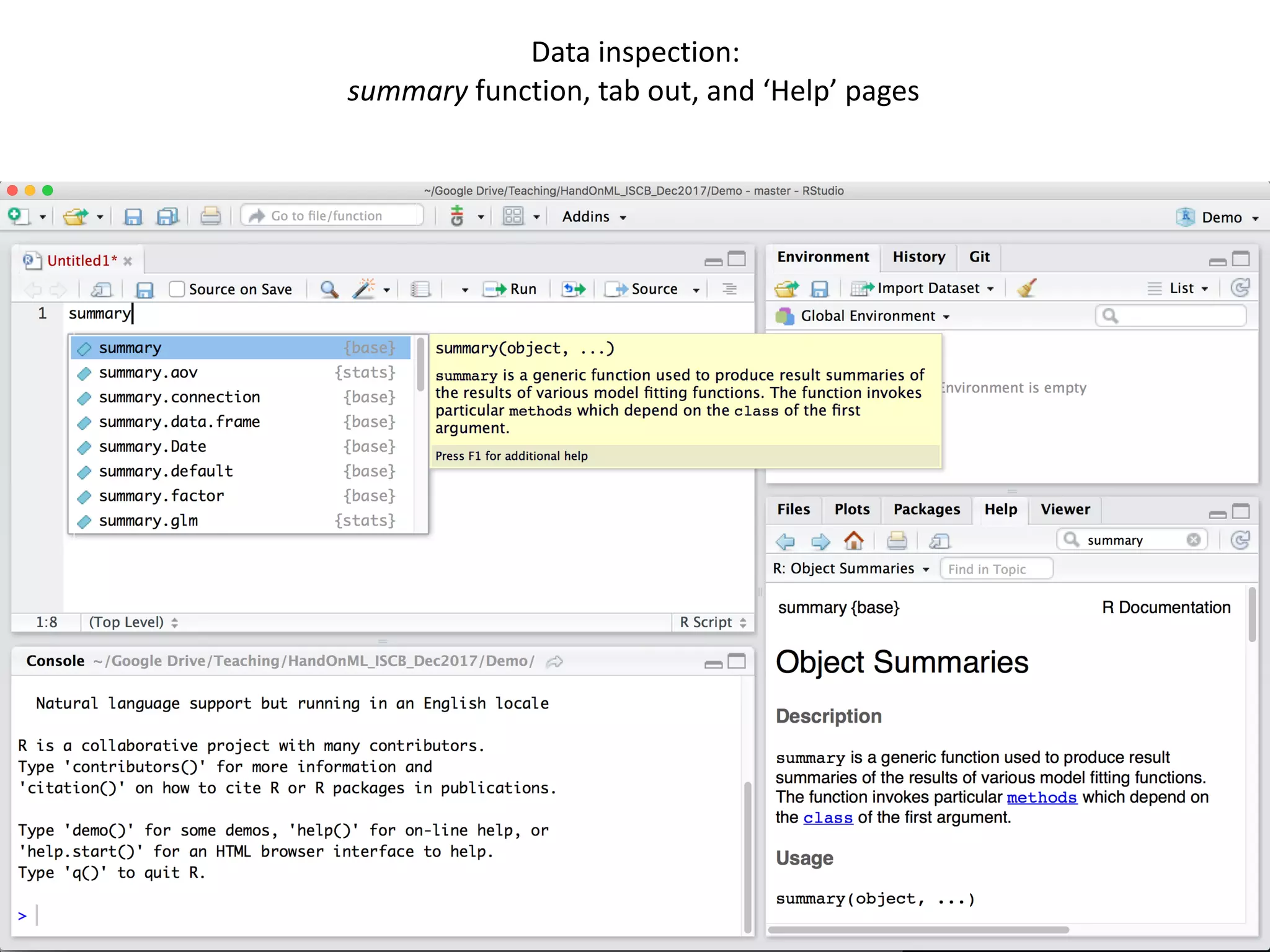Select summary.glm in completion list
The height and width of the screenshot is (952, 1270).
coord(241,521)
